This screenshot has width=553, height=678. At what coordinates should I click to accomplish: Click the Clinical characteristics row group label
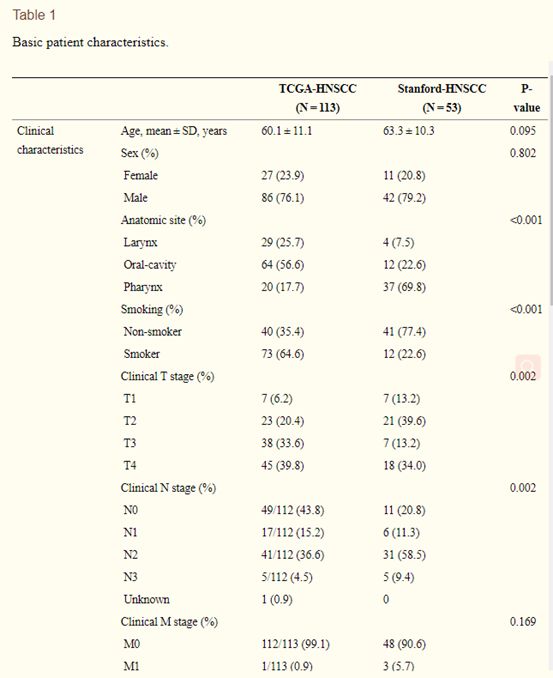[50, 140]
